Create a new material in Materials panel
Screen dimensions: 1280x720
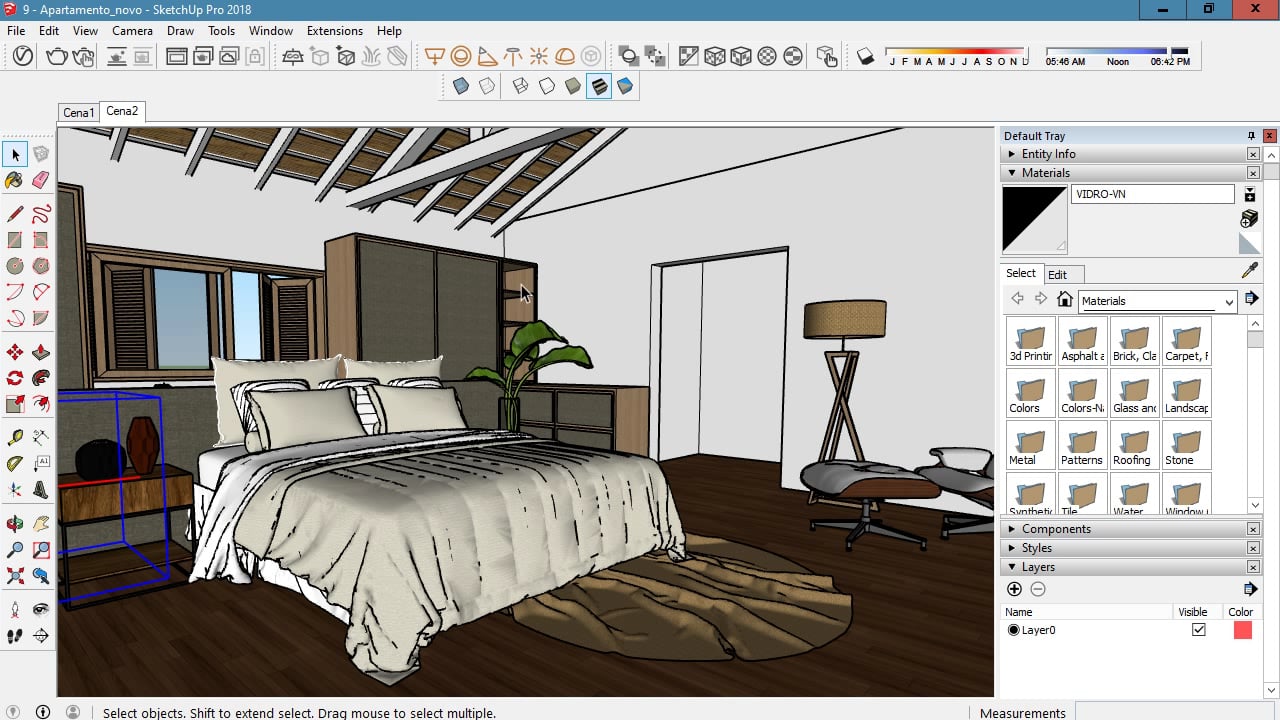pos(1249,218)
